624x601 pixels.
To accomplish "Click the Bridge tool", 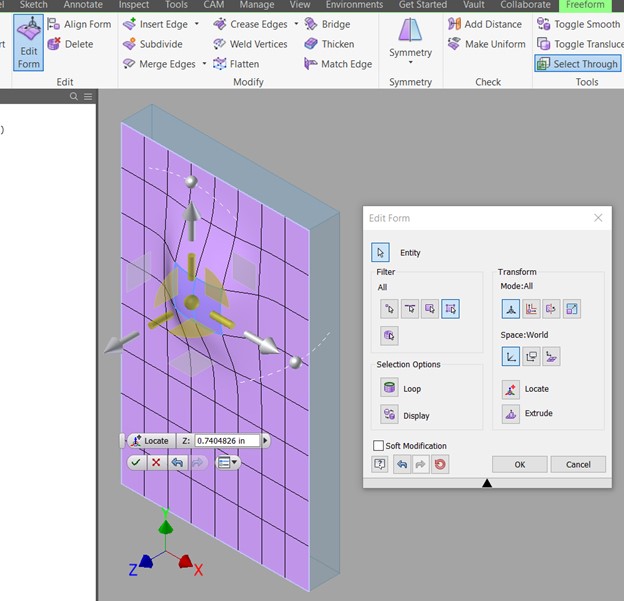I will click(328, 24).
